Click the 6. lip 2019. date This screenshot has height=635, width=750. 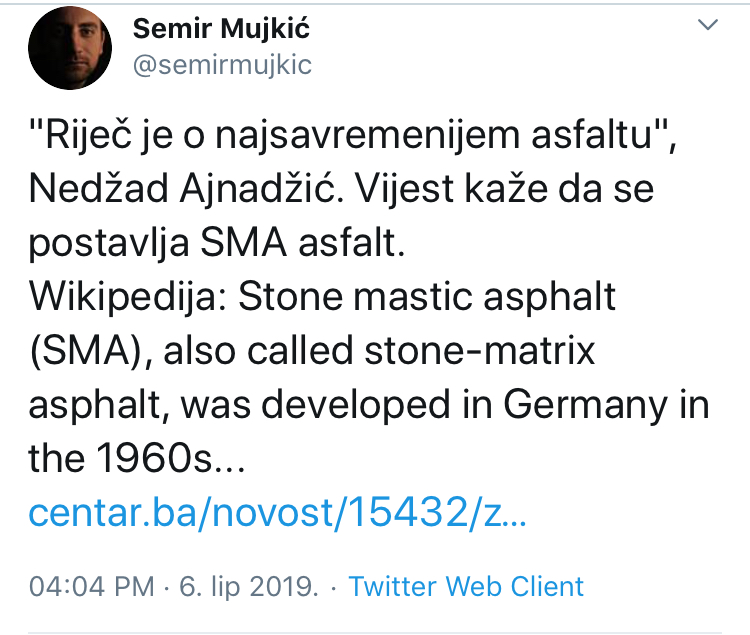click(x=249, y=586)
